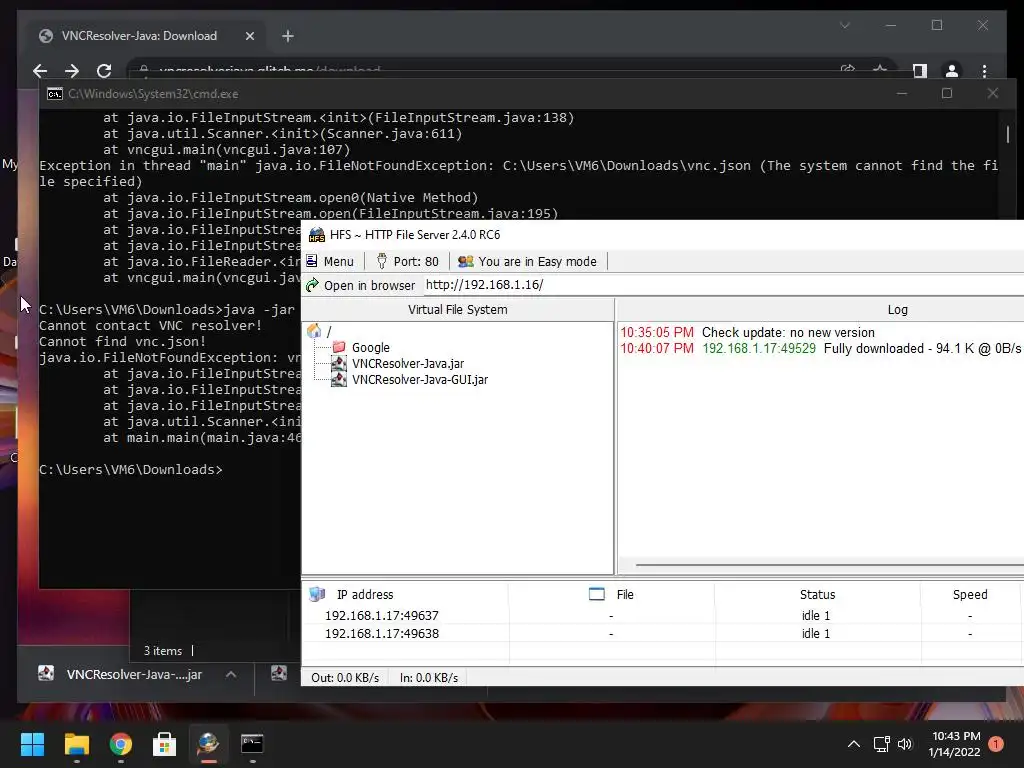Click the network tray icon

pos(881,744)
